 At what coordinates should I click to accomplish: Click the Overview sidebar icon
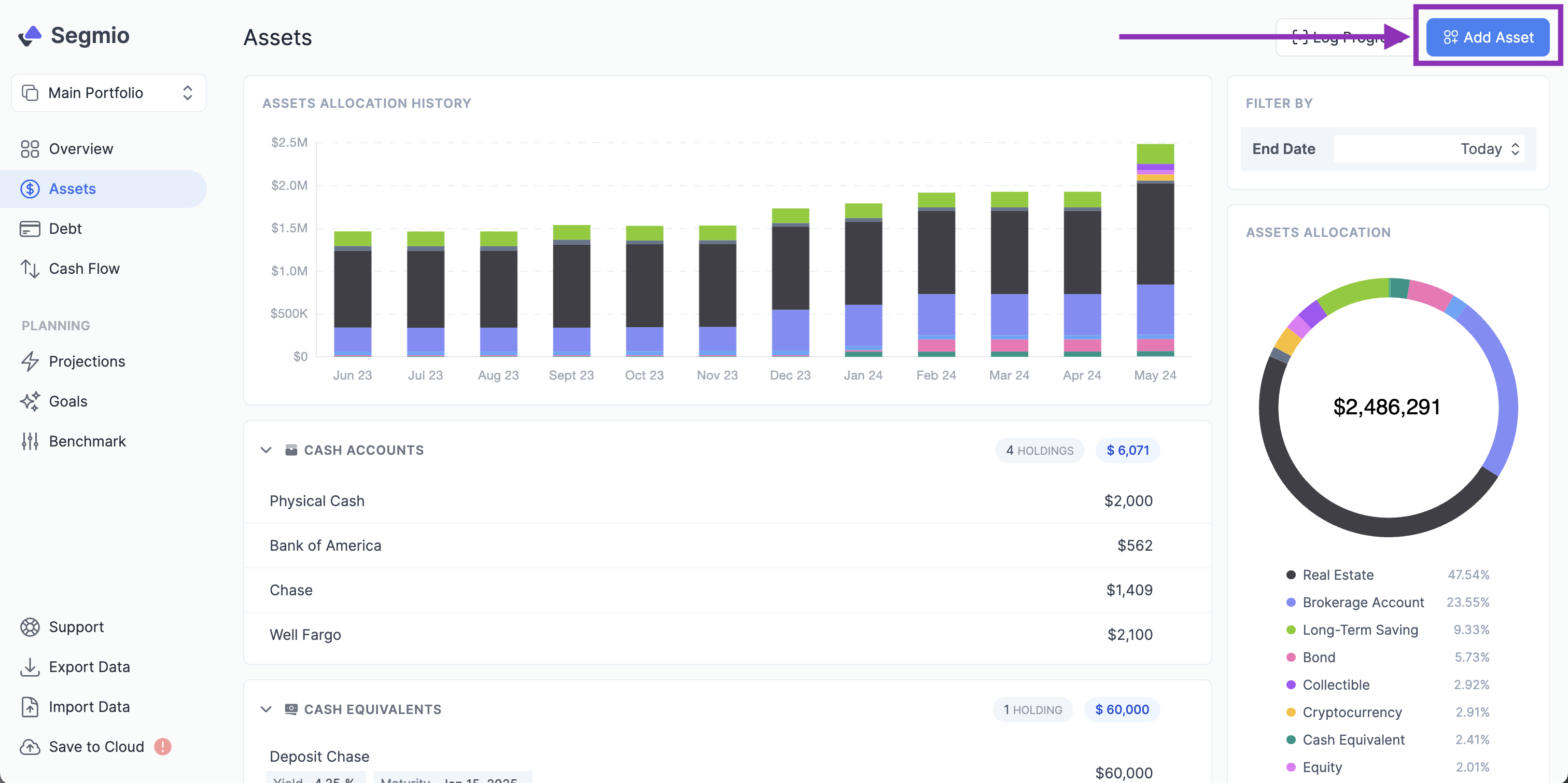tap(30, 147)
